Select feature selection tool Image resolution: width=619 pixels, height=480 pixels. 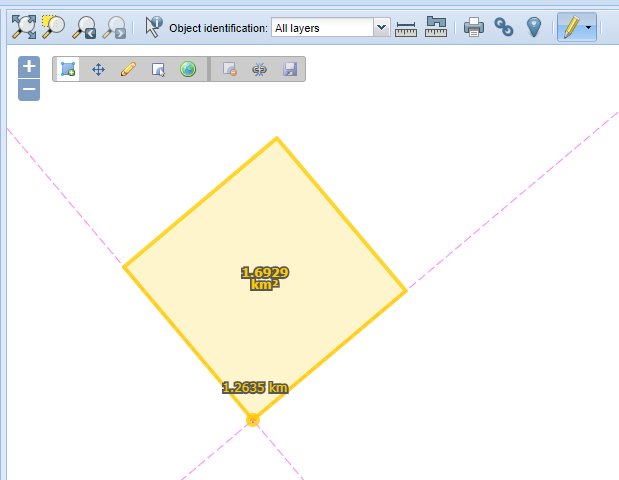click(x=158, y=69)
